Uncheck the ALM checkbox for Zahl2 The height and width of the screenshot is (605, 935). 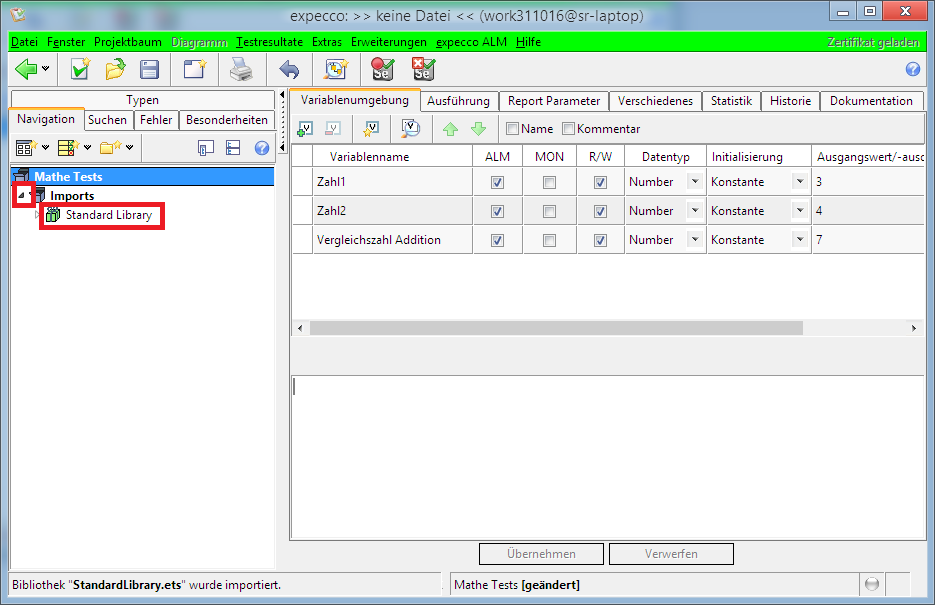coord(497,211)
